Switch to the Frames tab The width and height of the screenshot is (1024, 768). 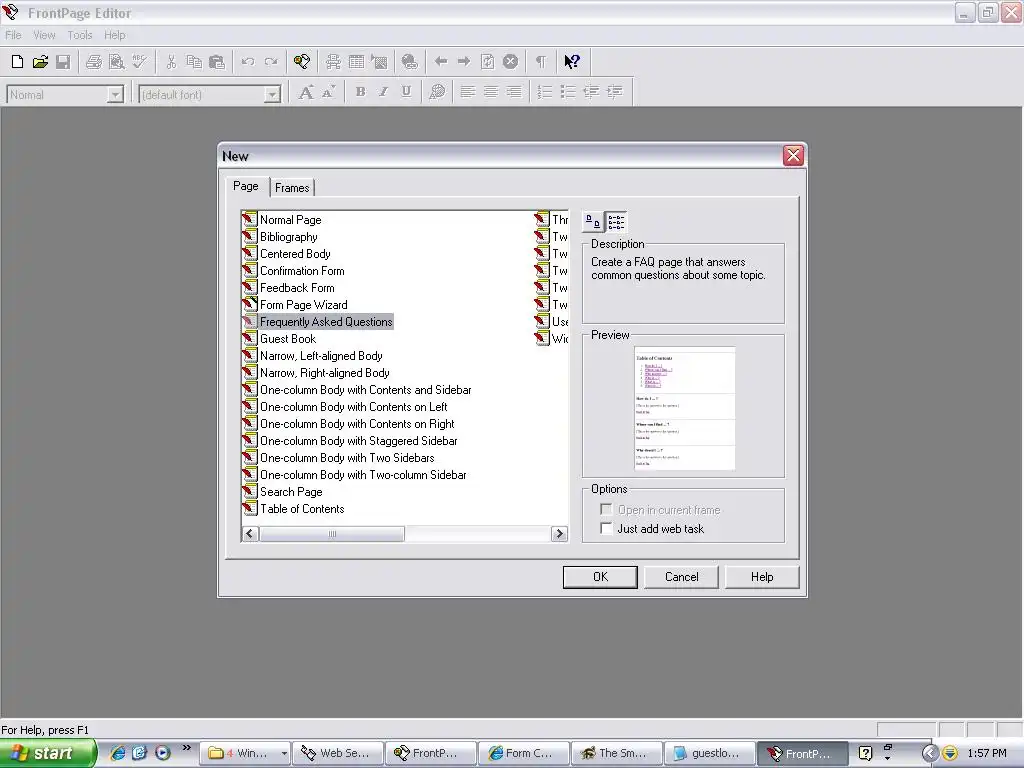click(292, 188)
